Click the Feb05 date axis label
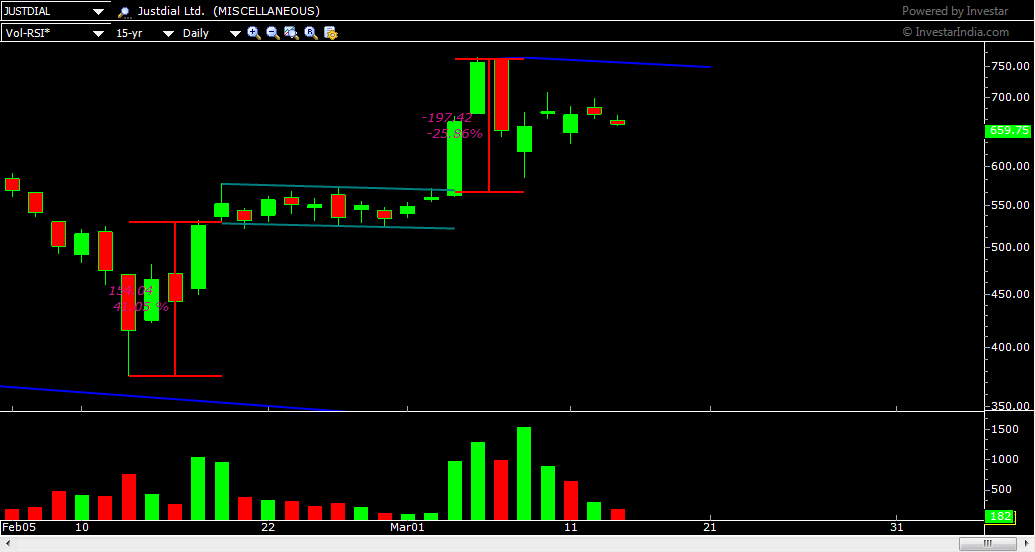1035x552 pixels. (x=18, y=527)
